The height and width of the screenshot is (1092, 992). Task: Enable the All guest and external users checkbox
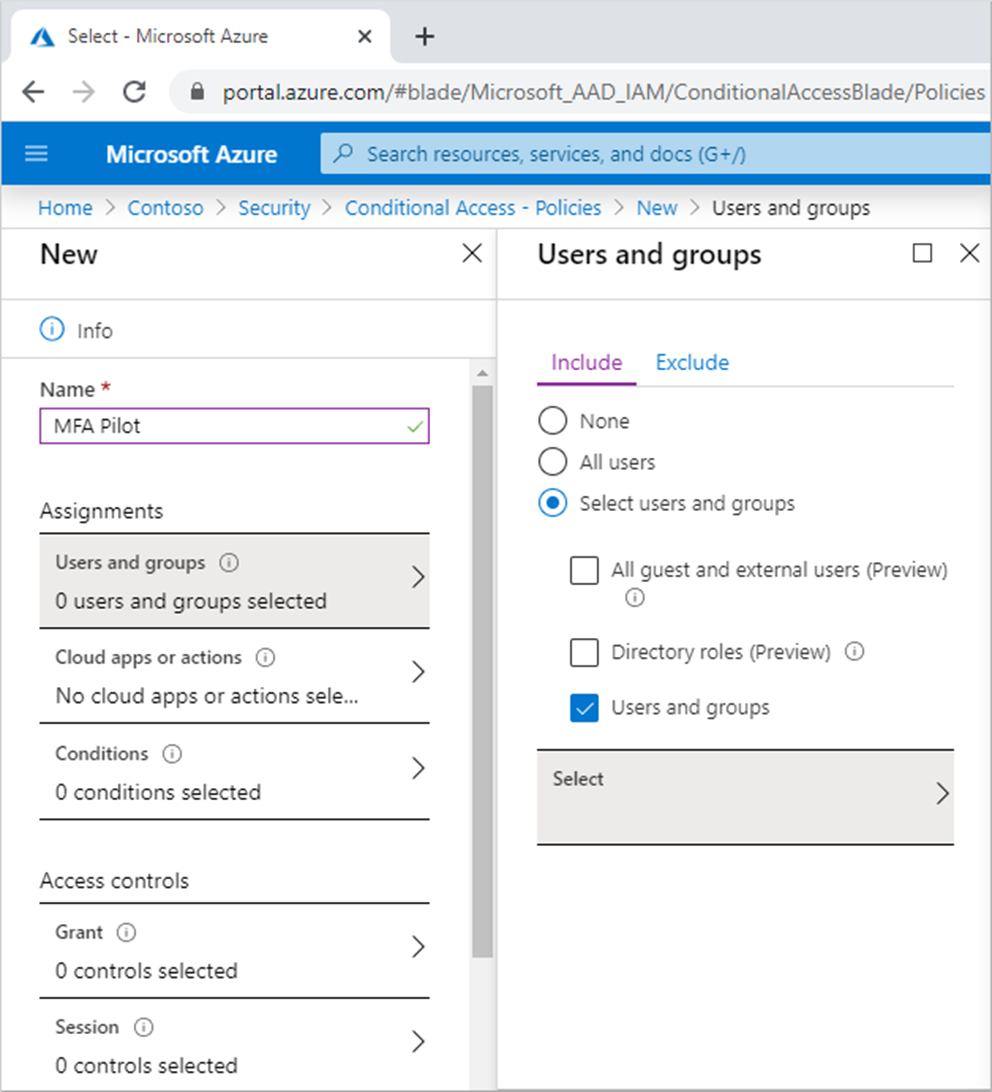[584, 570]
